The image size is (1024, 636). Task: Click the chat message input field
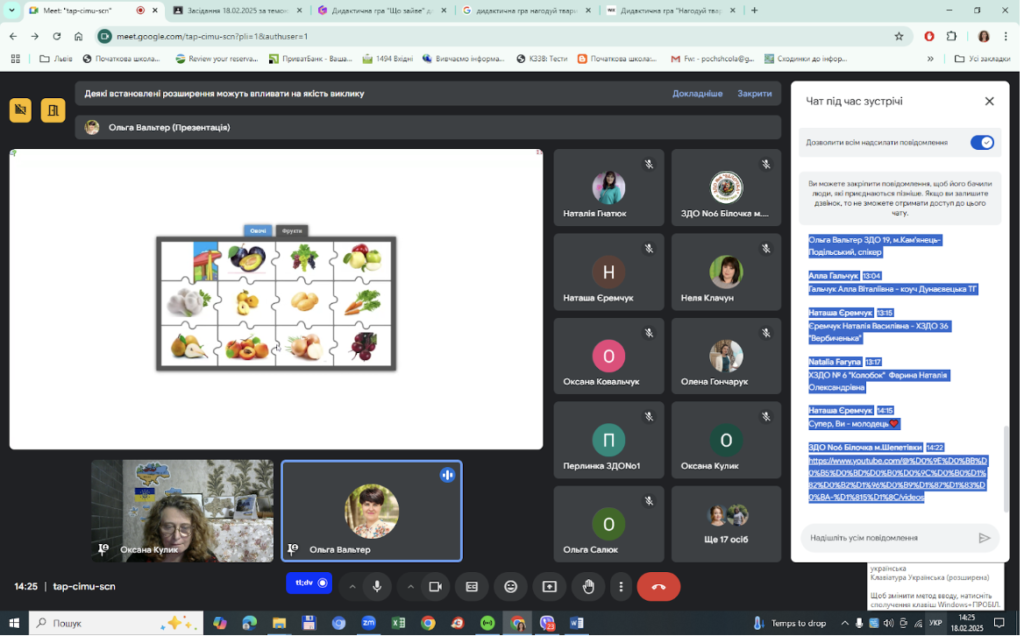click(x=889, y=538)
